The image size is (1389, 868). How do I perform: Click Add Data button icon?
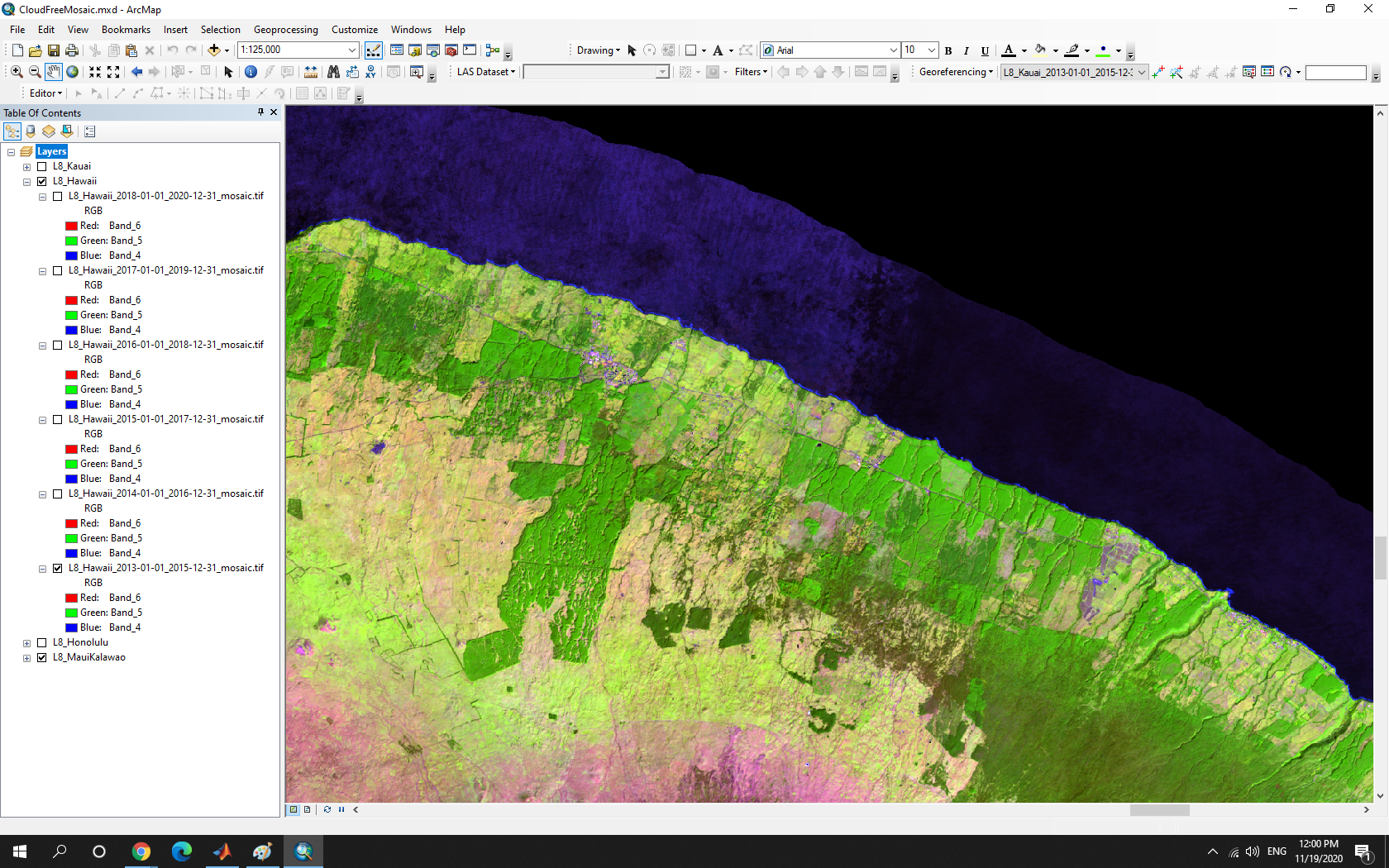(x=214, y=50)
